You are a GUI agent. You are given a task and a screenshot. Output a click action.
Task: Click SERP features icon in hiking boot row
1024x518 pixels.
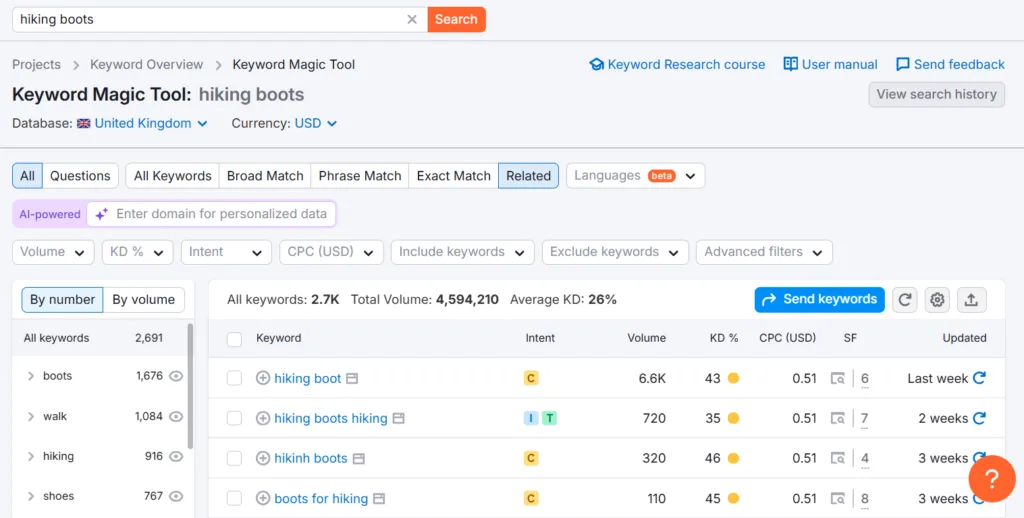pyautogui.click(x=837, y=378)
